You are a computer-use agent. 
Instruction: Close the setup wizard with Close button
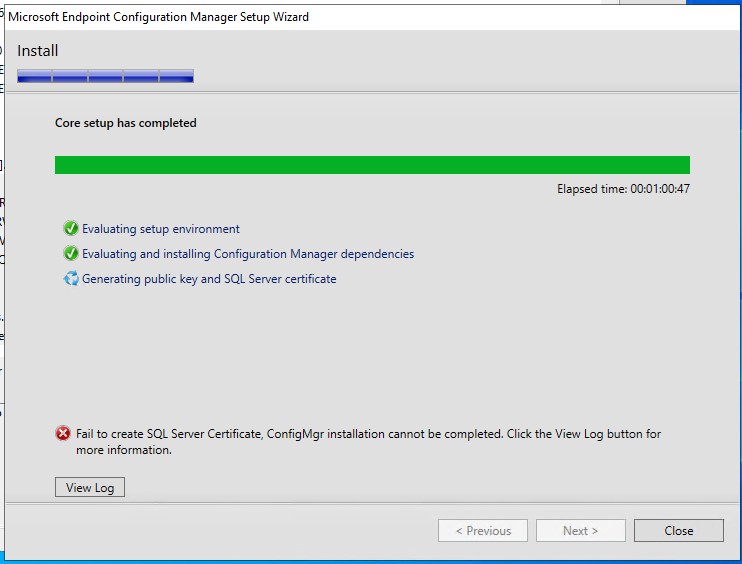(x=679, y=530)
